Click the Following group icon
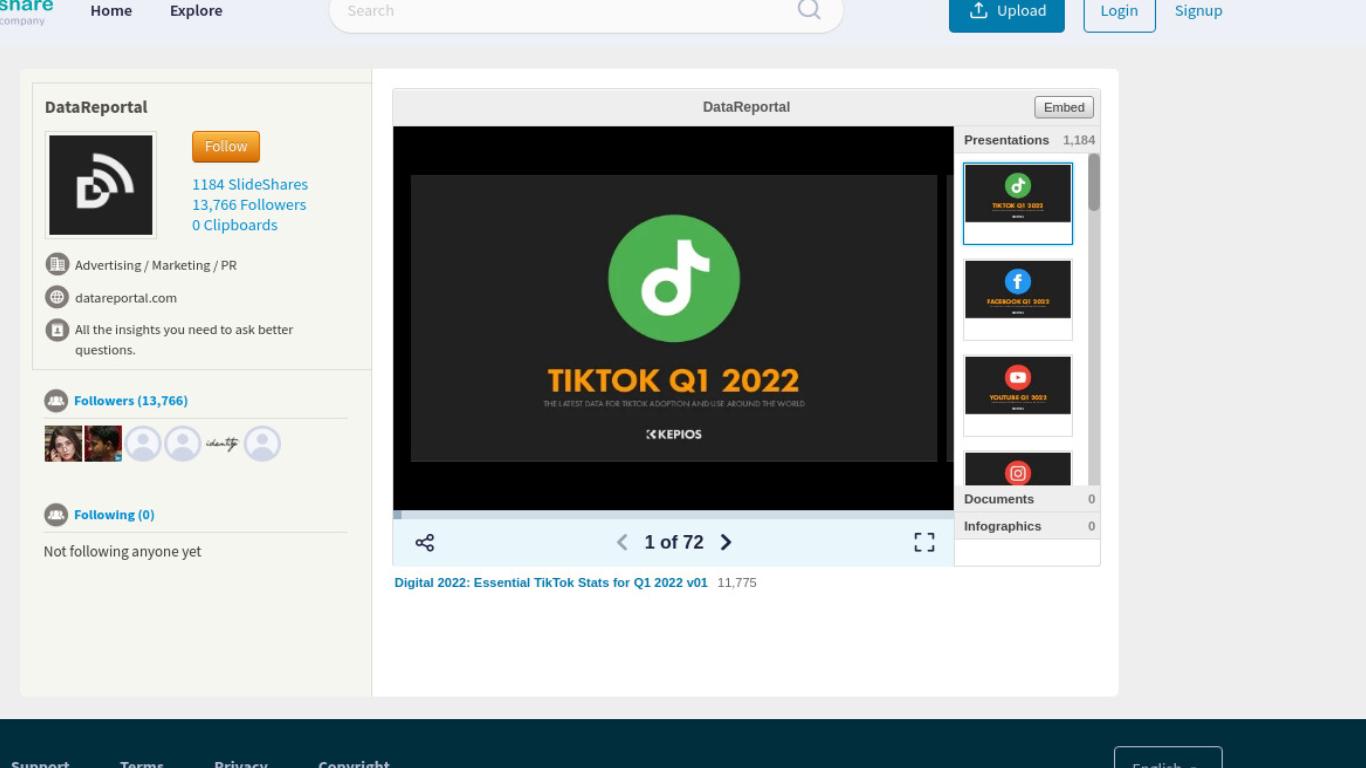 coord(56,514)
